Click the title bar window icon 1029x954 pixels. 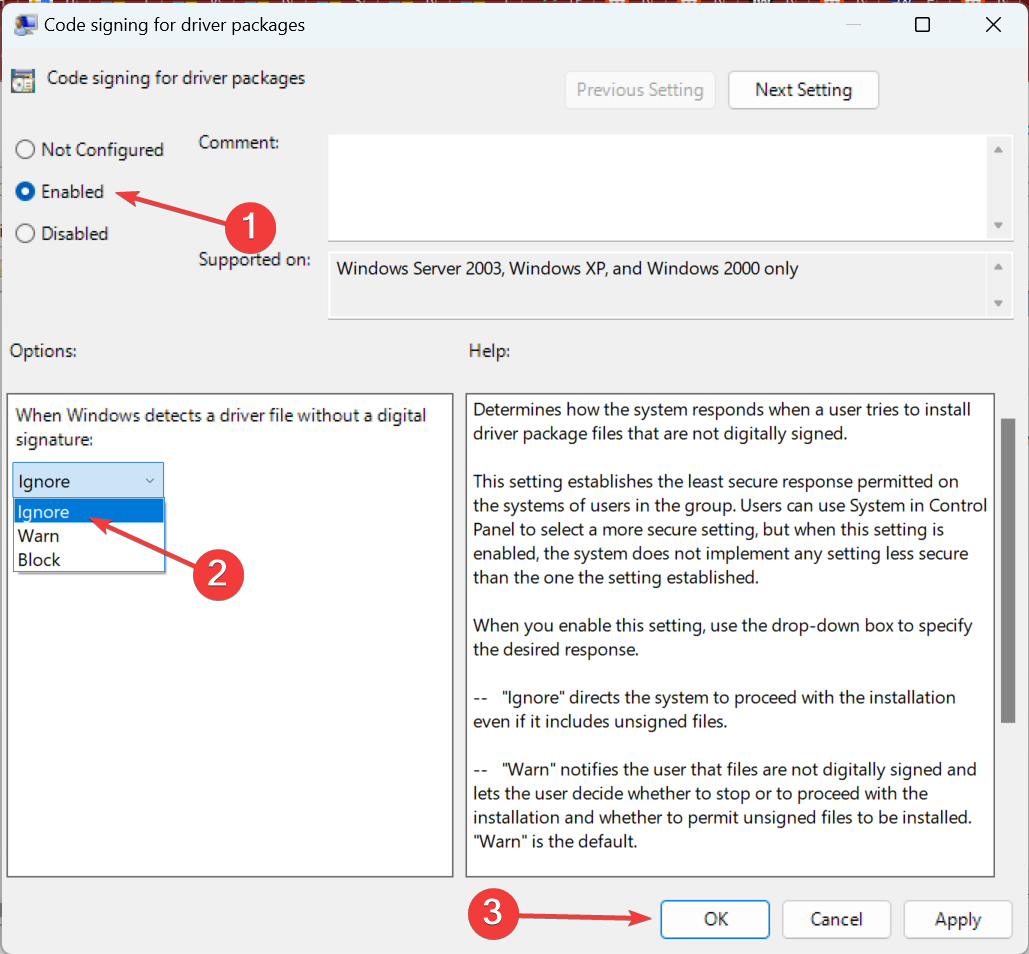(25, 26)
